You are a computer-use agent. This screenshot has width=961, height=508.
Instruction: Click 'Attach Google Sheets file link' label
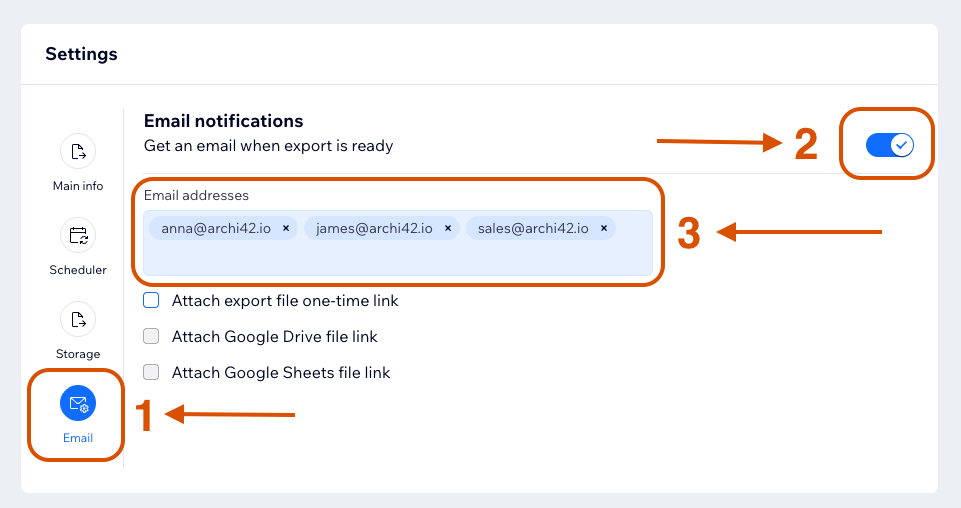pos(281,373)
